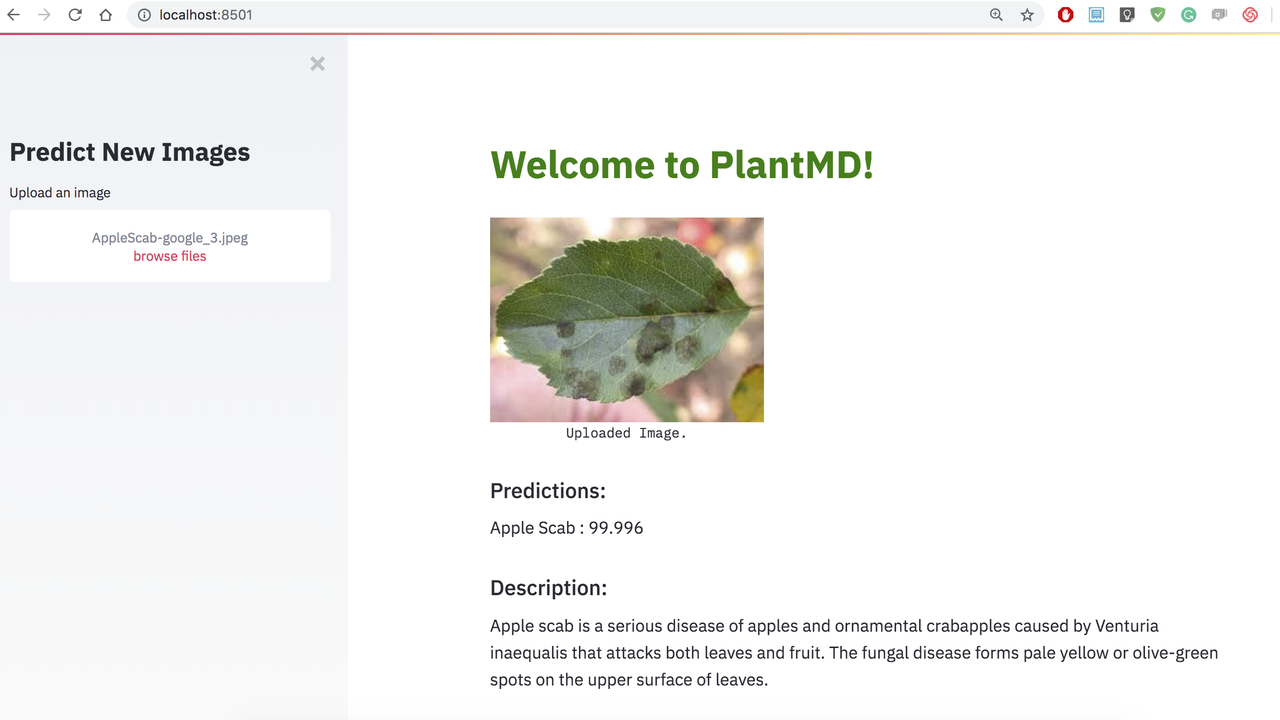
Task: Click the uploaded leaf image
Action: [626, 319]
